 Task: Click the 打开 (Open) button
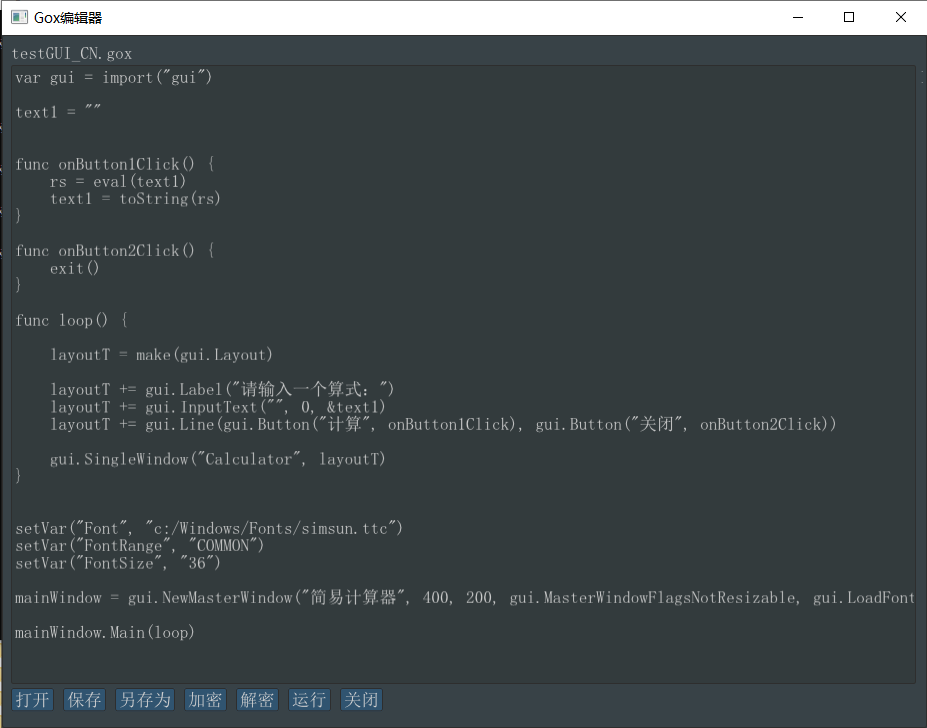[x=33, y=700]
